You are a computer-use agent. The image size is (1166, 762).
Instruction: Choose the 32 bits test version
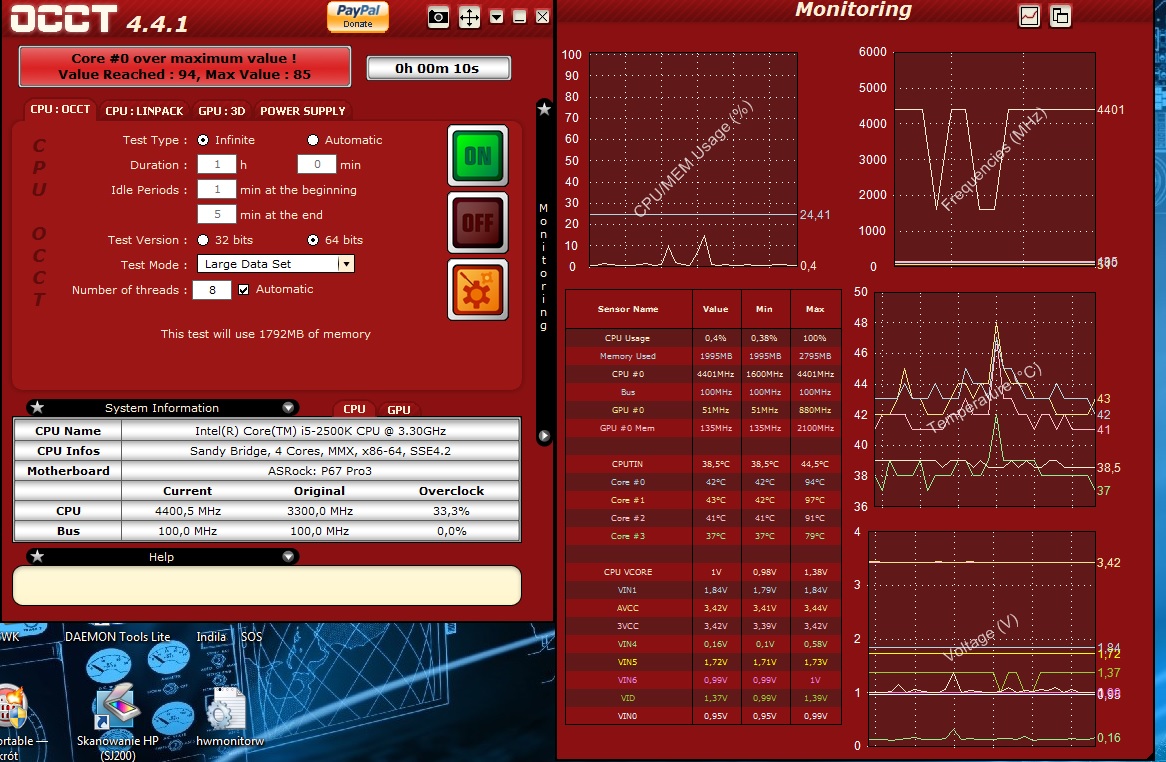(203, 240)
